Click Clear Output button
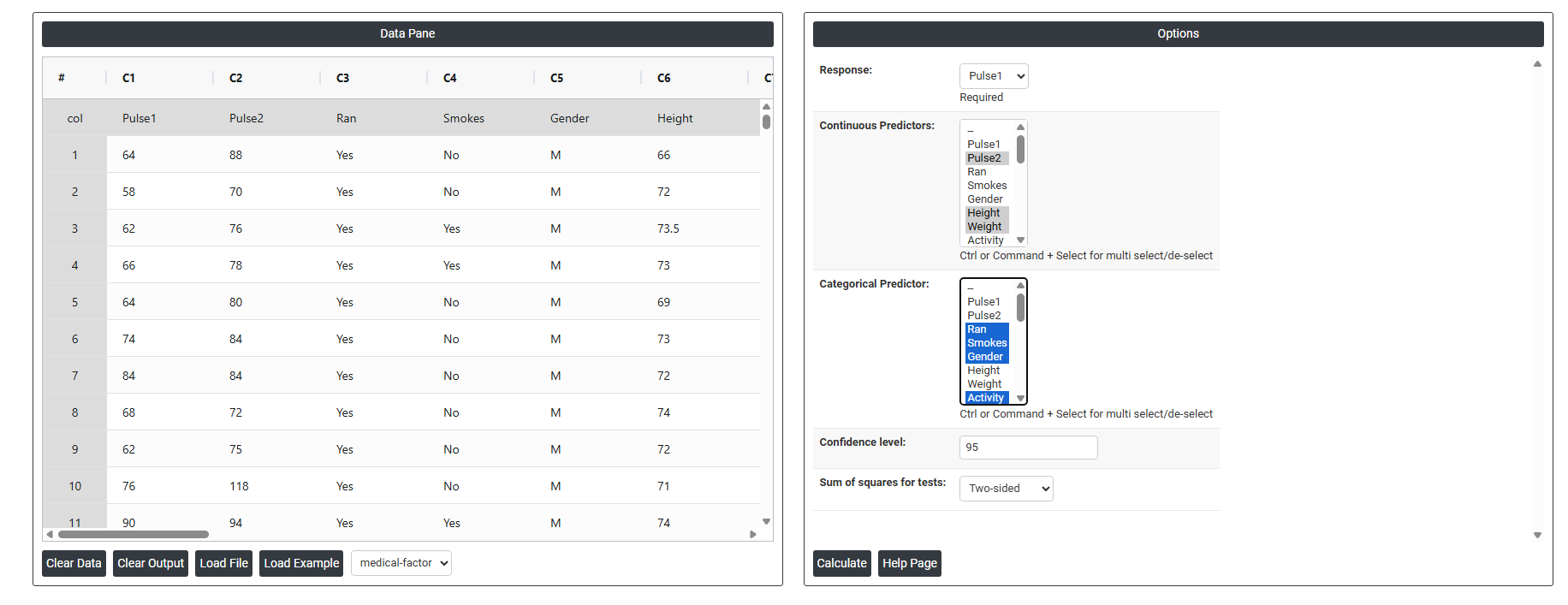The width and height of the screenshot is (1568, 605). (x=151, y=563)
